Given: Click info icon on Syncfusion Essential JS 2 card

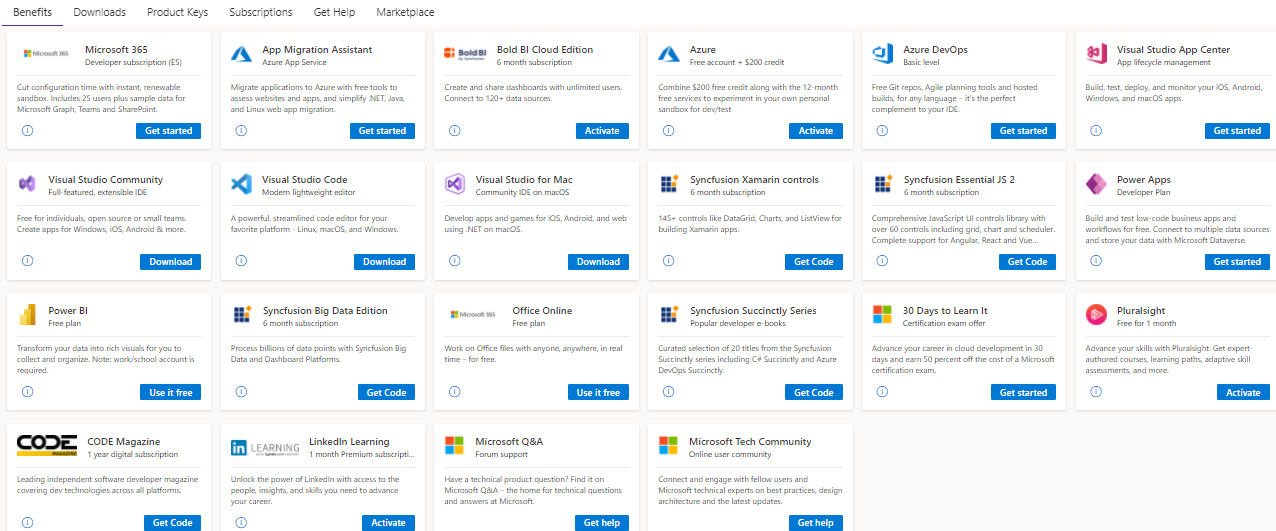Looking at the screenshot, I should click(883, 261).
